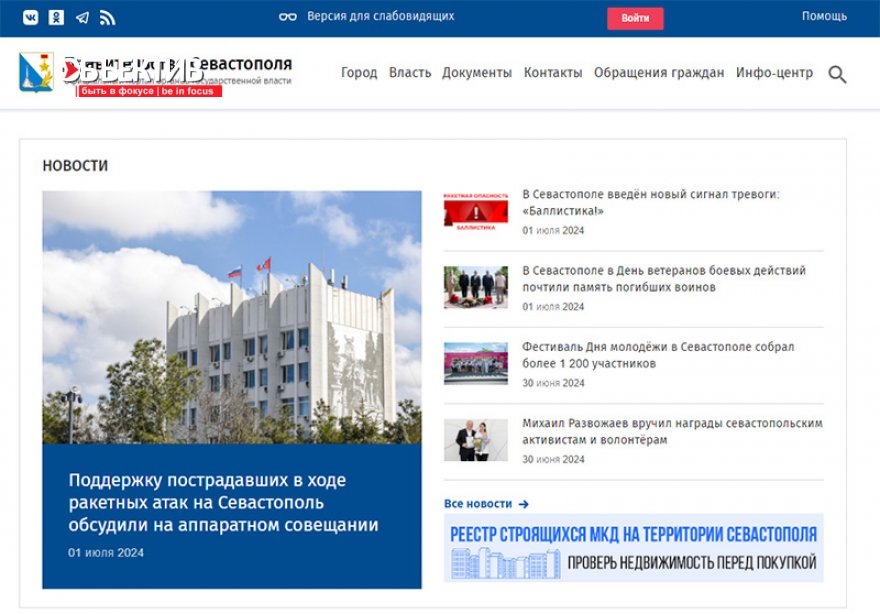
Task: Open the Город menu
Action: (x=359, y=72)
